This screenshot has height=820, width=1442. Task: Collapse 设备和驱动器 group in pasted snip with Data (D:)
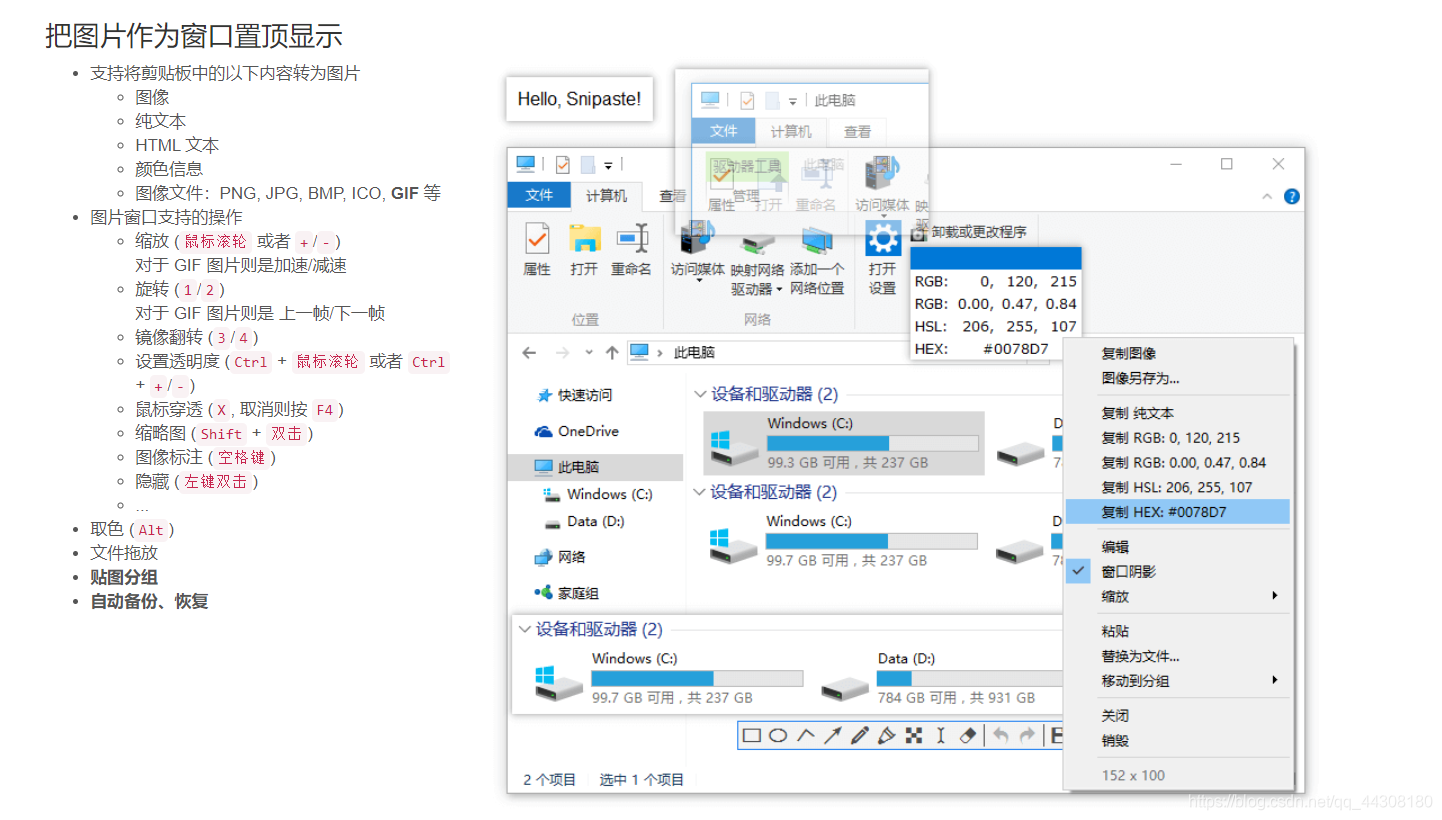coord(525,630)
